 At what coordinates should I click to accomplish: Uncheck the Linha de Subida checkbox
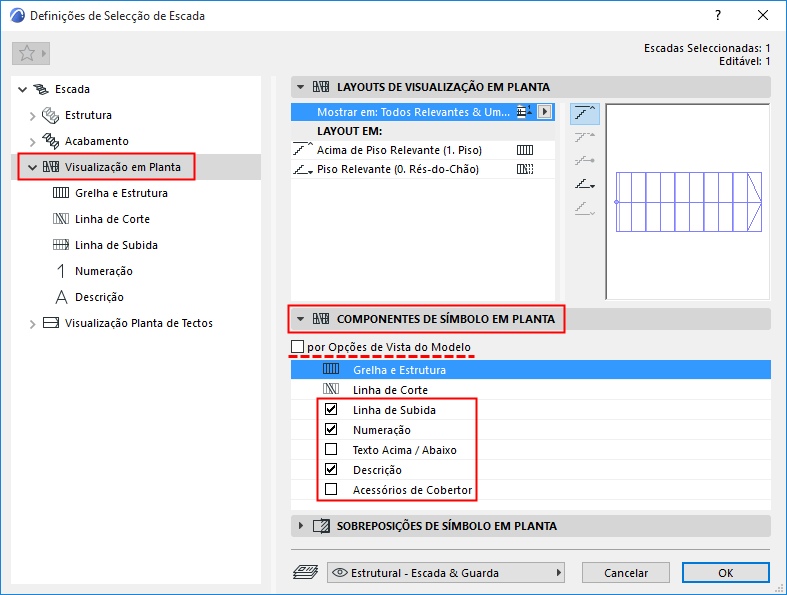[331, 409]
